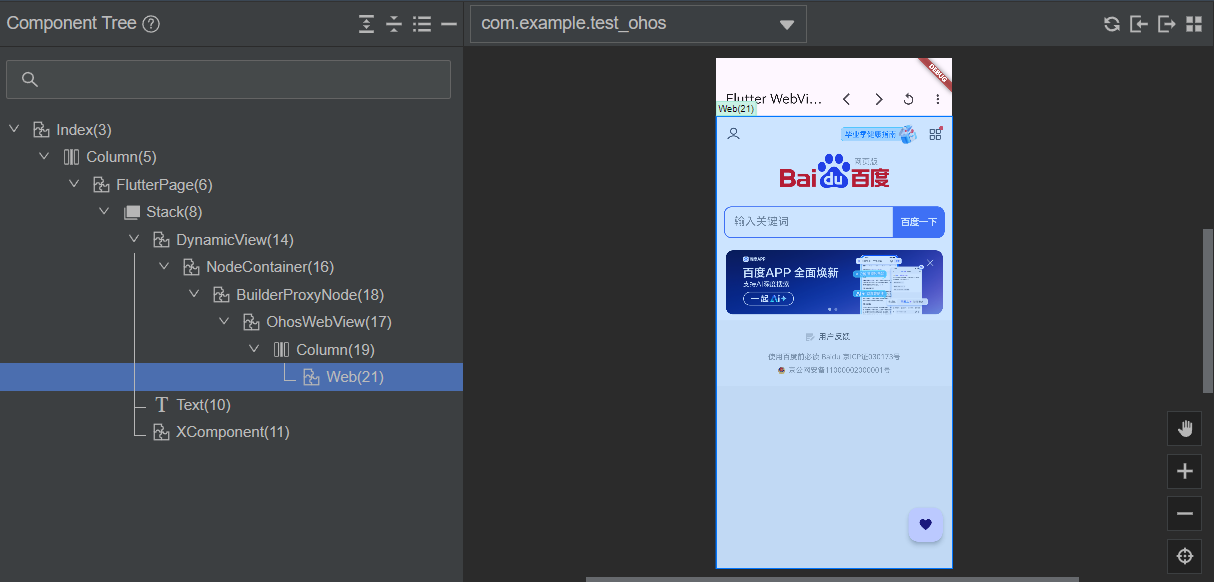The height and width of the screenshot is (582, 1214).
Task: Zoom in with the plus button
Action: (1185, 471)
